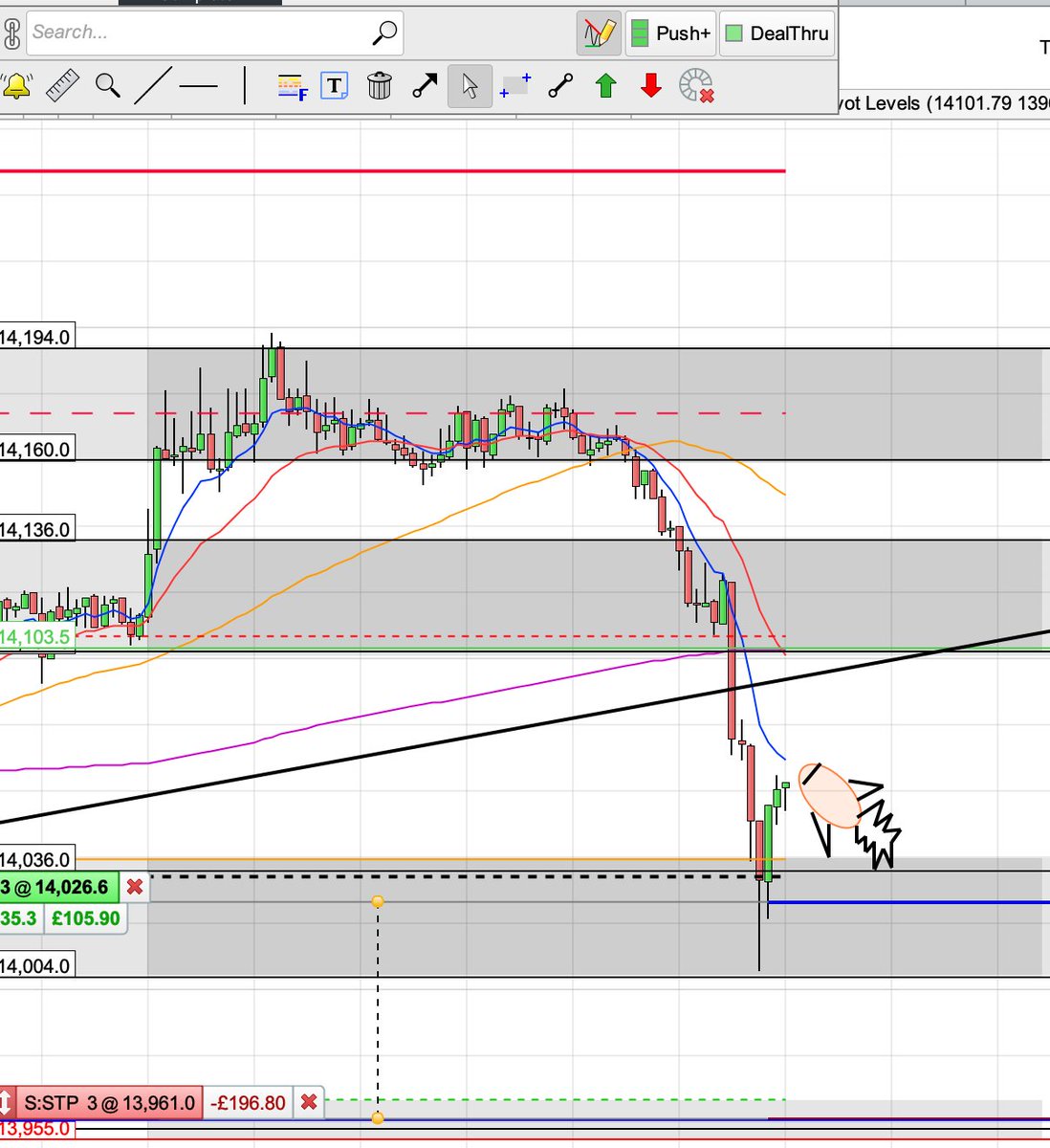Select the text annotation tool
The image size is (1050, 1148).
[x=334, y=86]
